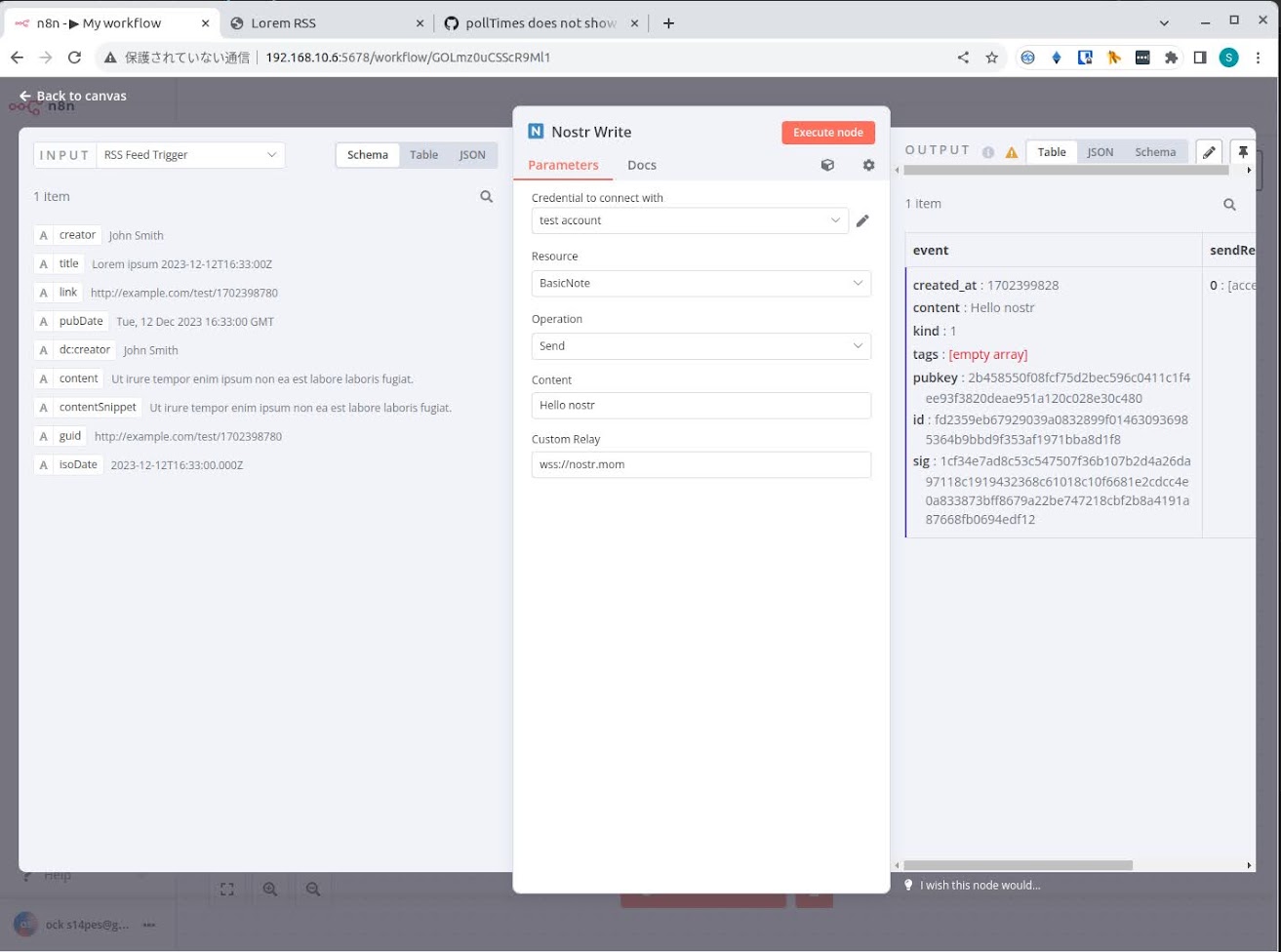
Task: Open the Ethereum diamond extension
Action: (x=1056, y=58)
